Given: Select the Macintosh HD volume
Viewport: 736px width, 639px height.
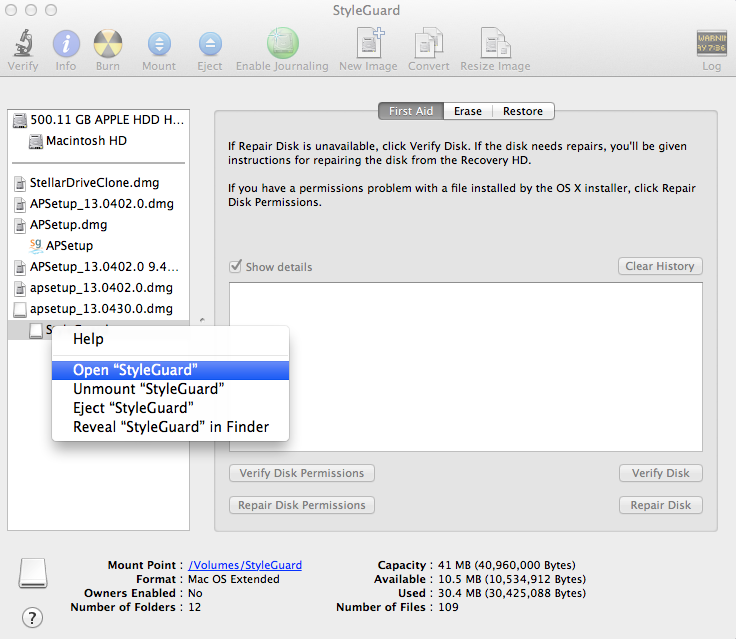Looking at the screenshot, I should click(x=99, y=141).
